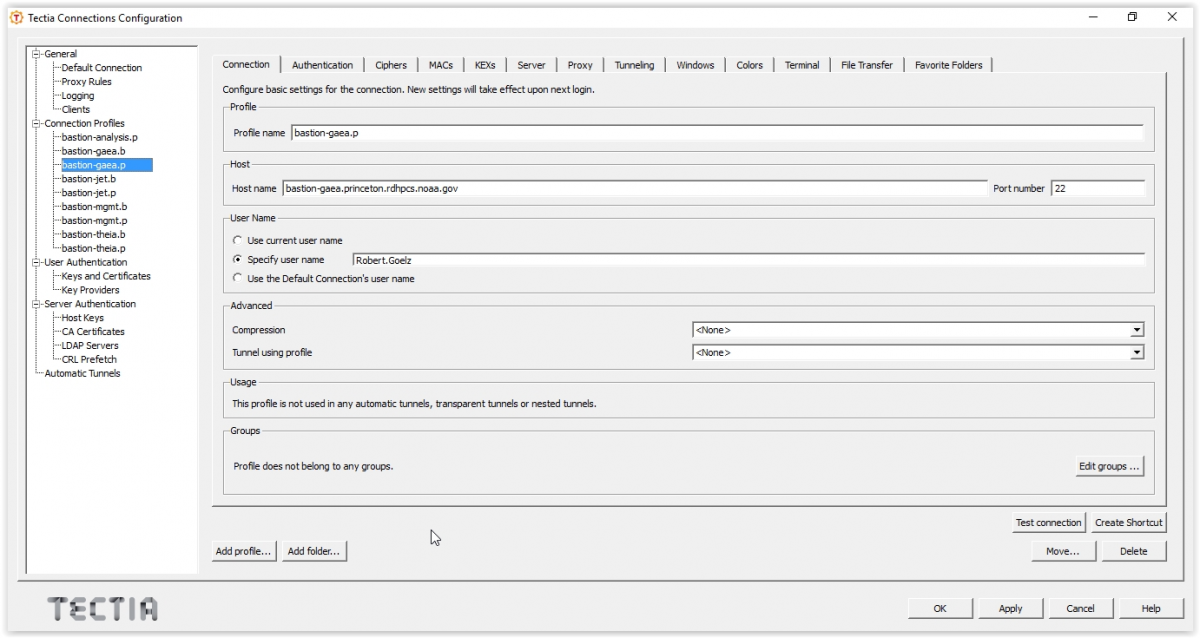Open CRL Prefetch in the tree
Image resolution: width=1200 pixels, height=638 pixels.
click(x=89, y=360)
